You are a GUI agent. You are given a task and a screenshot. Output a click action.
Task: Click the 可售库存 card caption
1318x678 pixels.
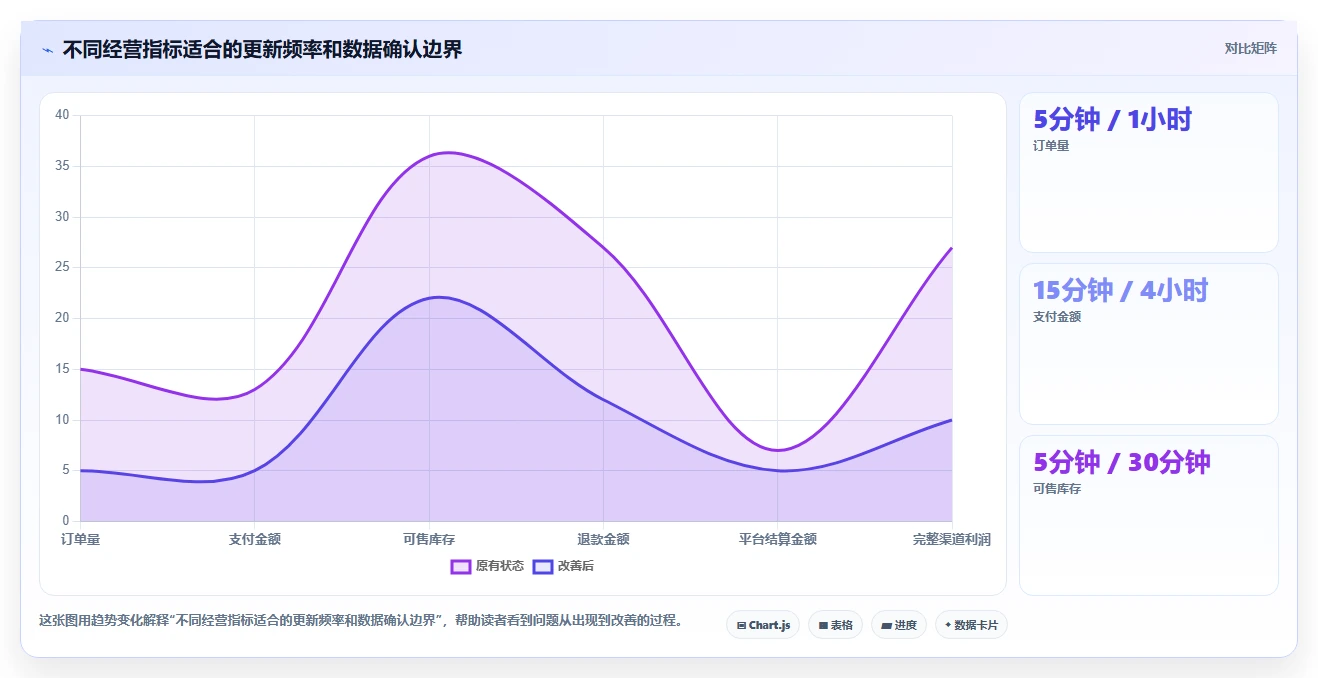(x=1057, y=489)
